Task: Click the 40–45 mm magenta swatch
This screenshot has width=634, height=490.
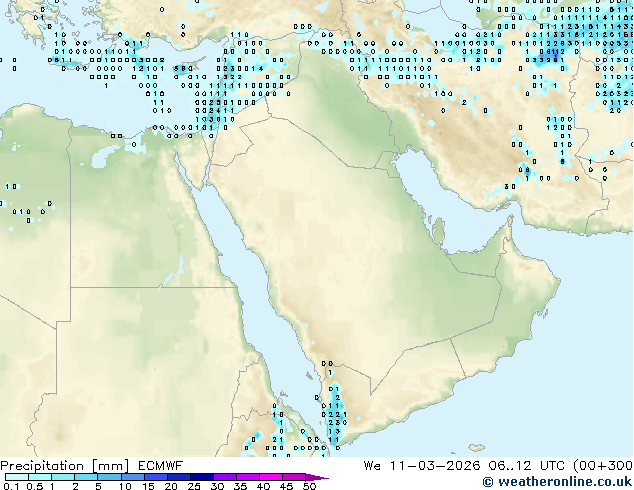Action: click(271, 477)
